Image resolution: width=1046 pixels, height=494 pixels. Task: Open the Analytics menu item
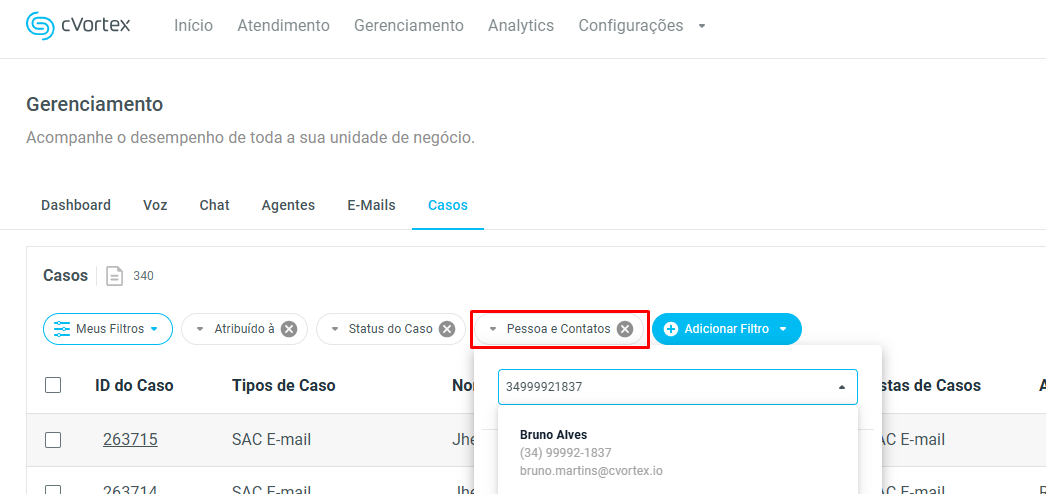[x=520, y=26]
